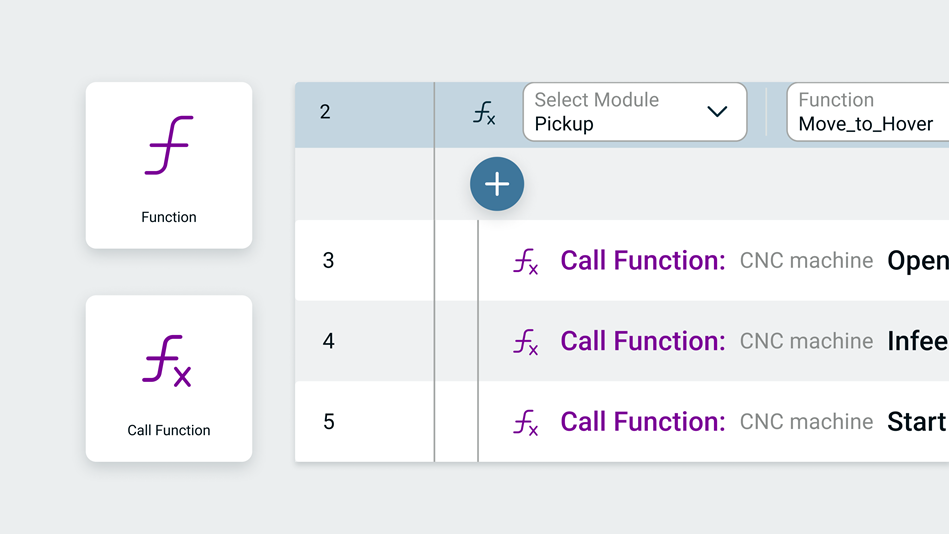Image resolution: width=950 pixels, height=534 pixels.
Task: Select row number 2
Action: coord(325,112)
